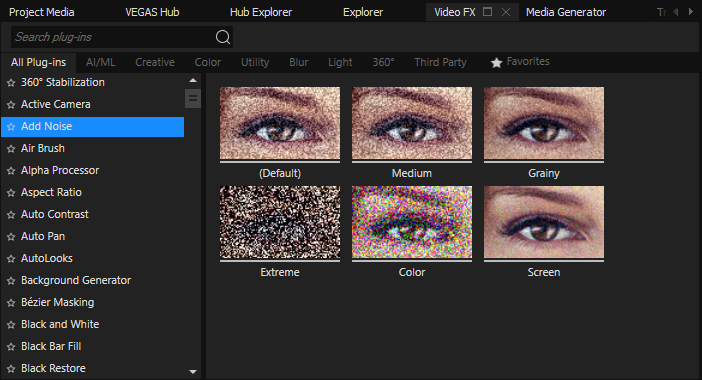This screenshot has width=702, height=380.
Task: Filter plug-ins by Light category
Action: pos(340,62)
